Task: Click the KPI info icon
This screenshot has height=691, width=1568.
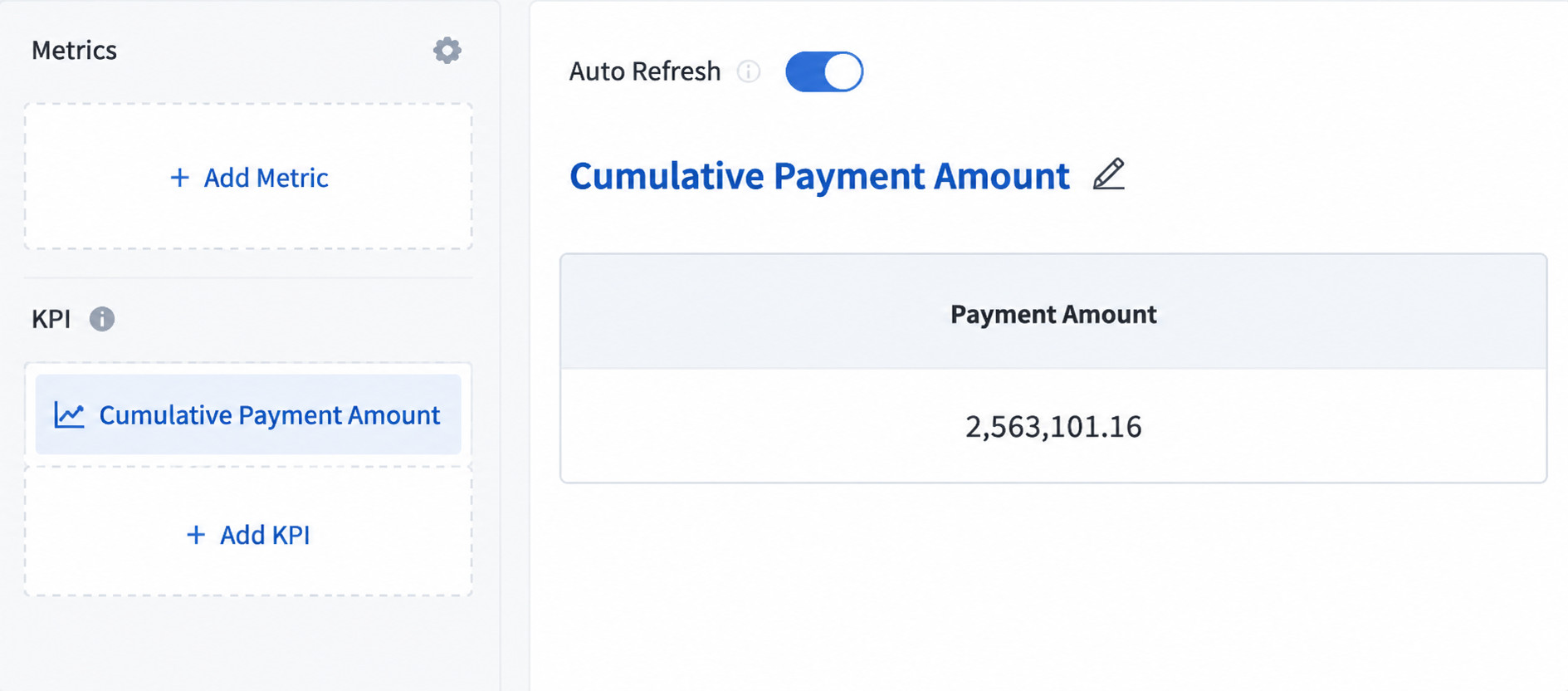Action: pos(102,319)
